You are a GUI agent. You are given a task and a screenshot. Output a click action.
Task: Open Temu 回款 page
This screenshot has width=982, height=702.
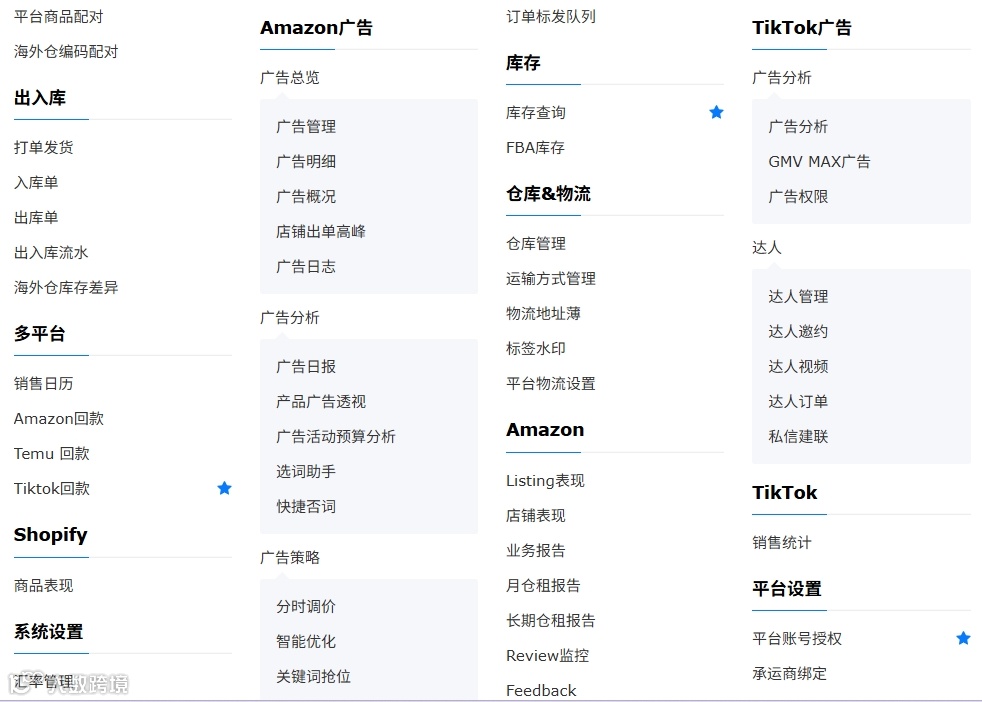[51, 453]
